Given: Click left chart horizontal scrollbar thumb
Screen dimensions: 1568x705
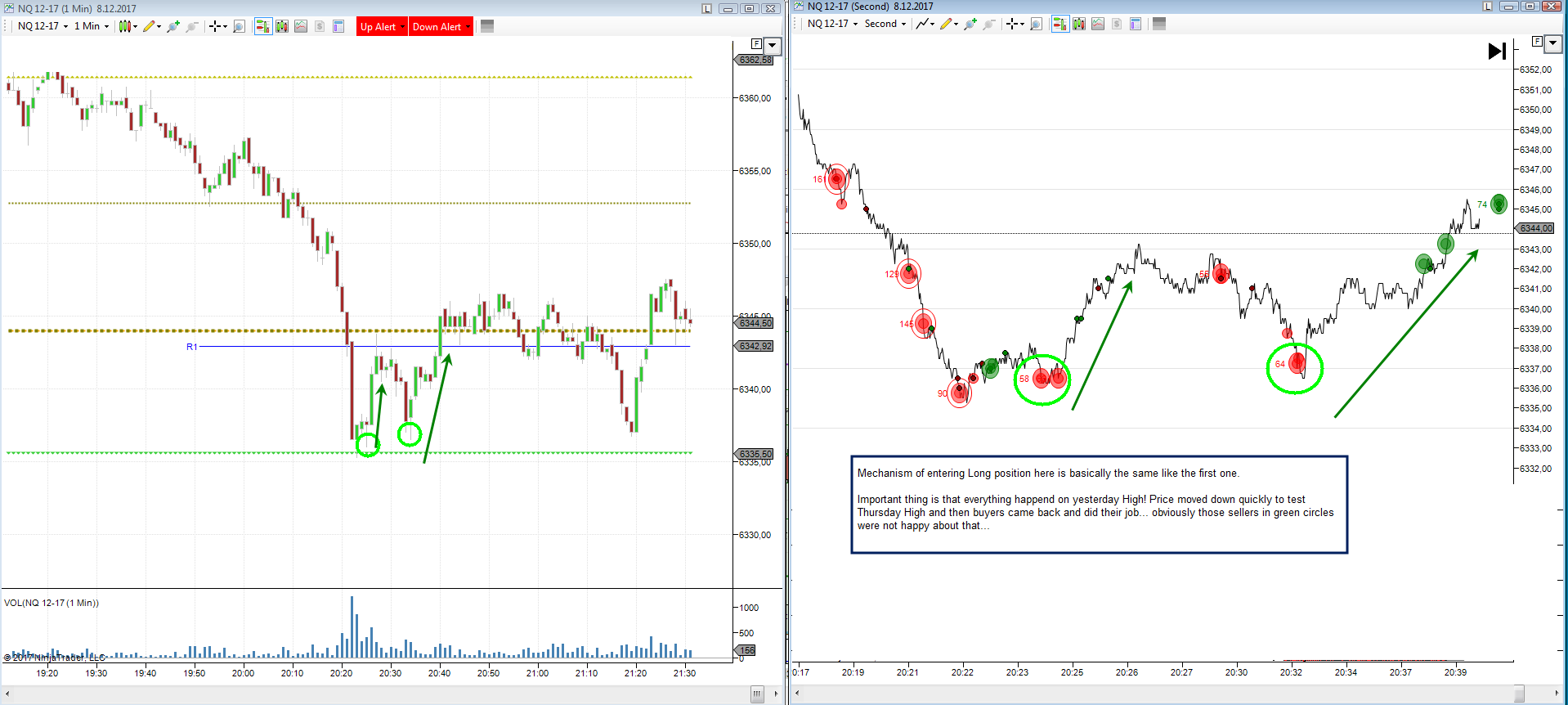Looking at the screenshot, I should pyautogui.click(x=757, y=694).
